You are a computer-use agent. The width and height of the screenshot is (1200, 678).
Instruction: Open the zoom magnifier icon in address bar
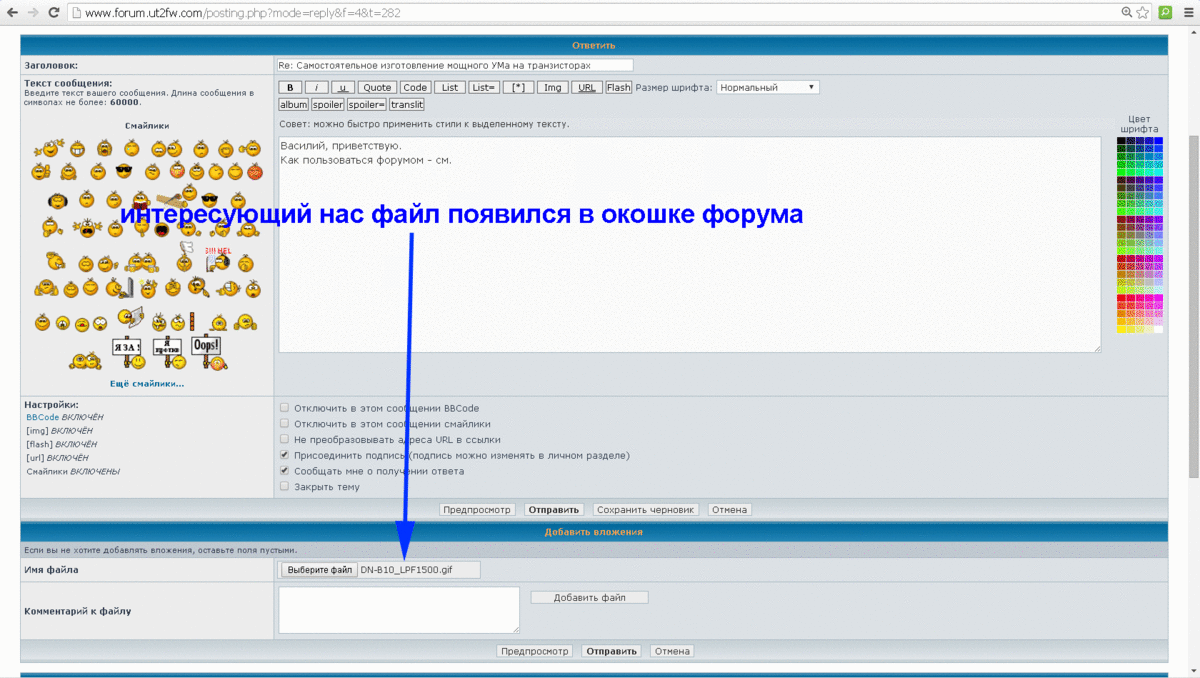click(1126, 13)
